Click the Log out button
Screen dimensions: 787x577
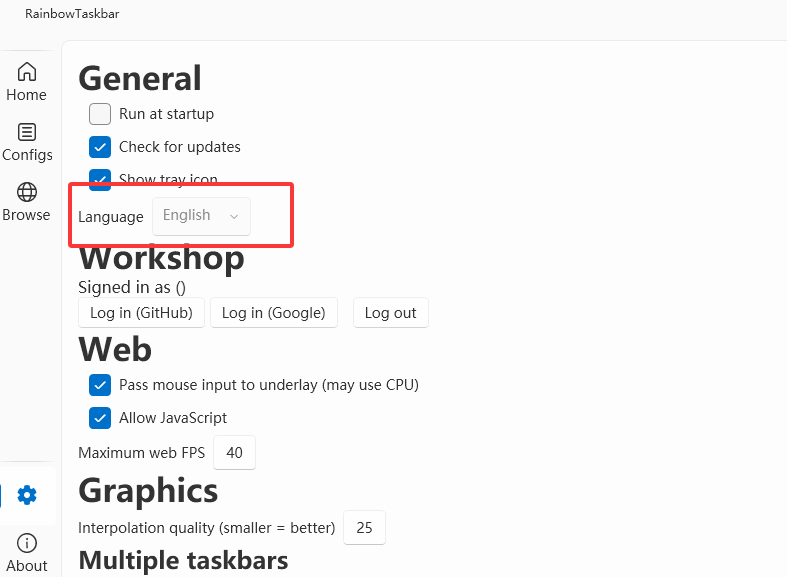tap(390, 313)
